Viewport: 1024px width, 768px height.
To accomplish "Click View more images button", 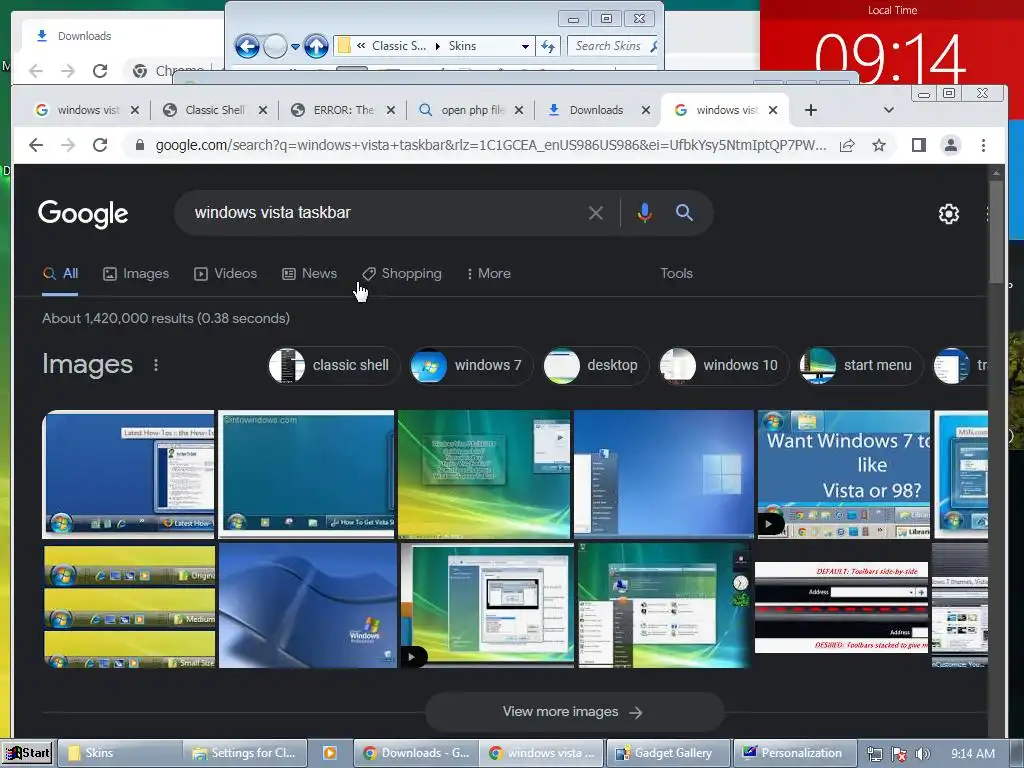I will 575,712.
